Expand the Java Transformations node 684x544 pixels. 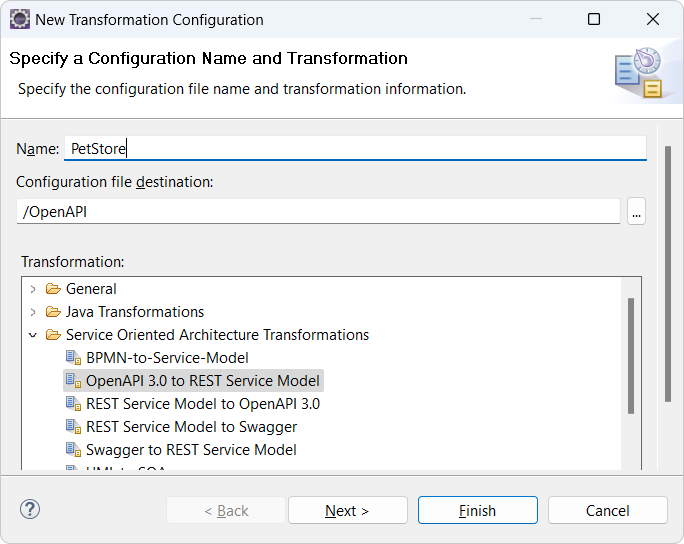pyautogui.click(x=33, y=312)
